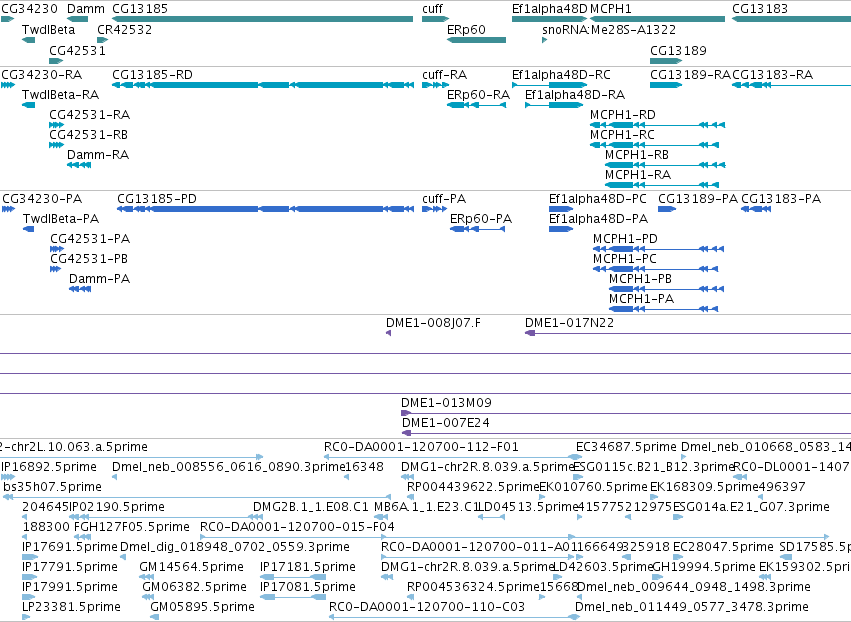Viewport: 851px width, 622px height.
Task: Select protein Ef1alpha48D-PA
Action: click(598, 219)
